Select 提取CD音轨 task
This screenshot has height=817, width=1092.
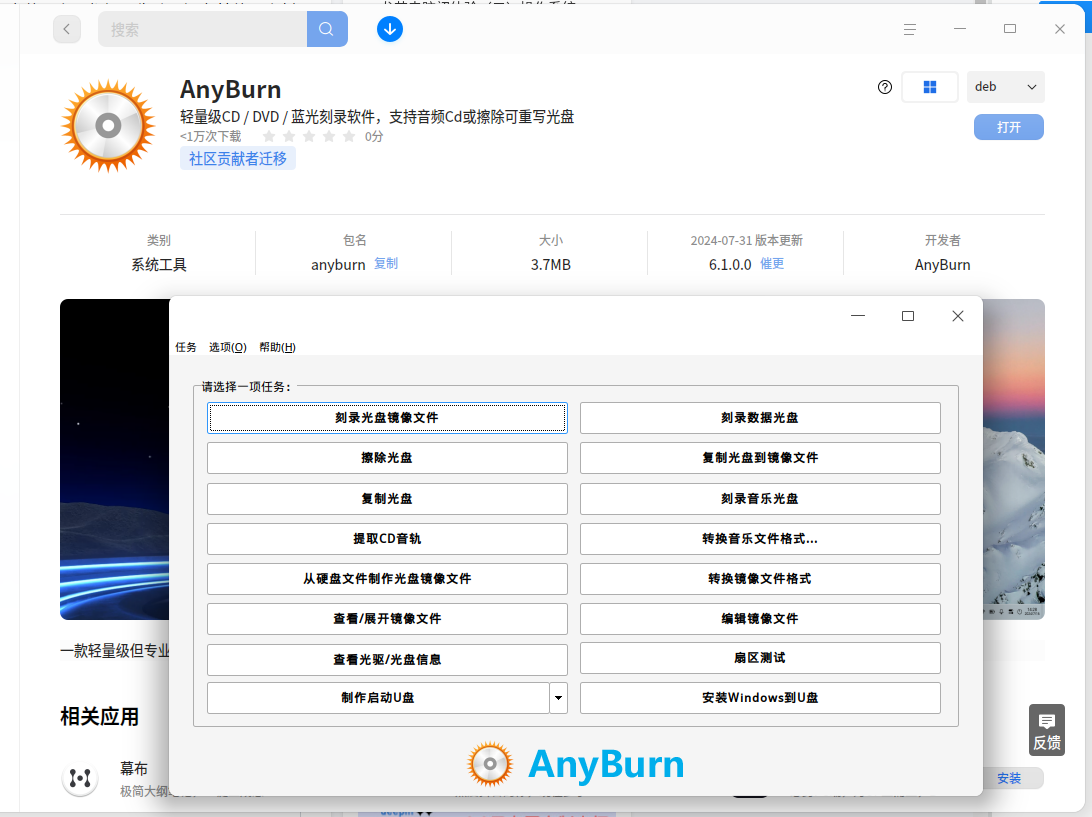[x=387, y=539]
